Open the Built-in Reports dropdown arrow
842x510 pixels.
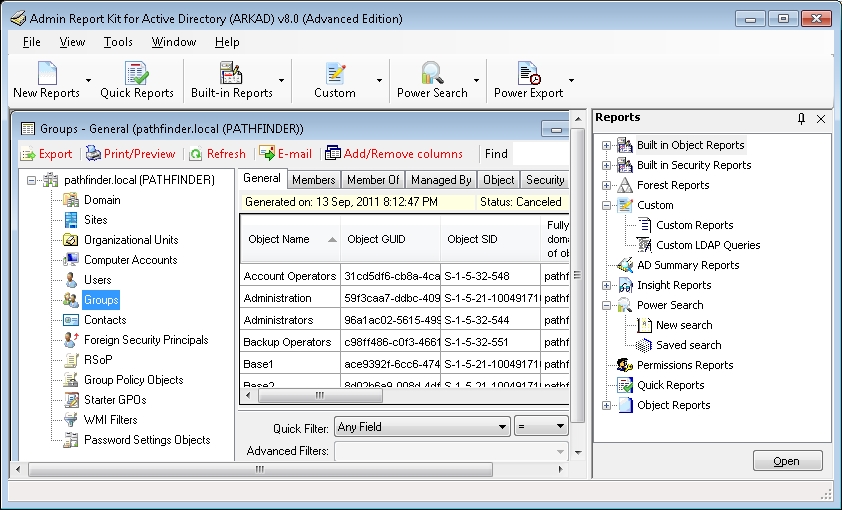pyautogui.click(x=281, y=81)
